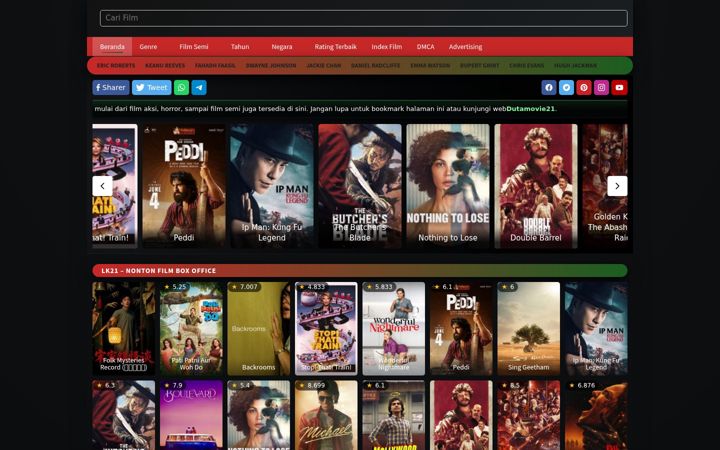Share via the green WhatsApp icon

tap(181, 87)
